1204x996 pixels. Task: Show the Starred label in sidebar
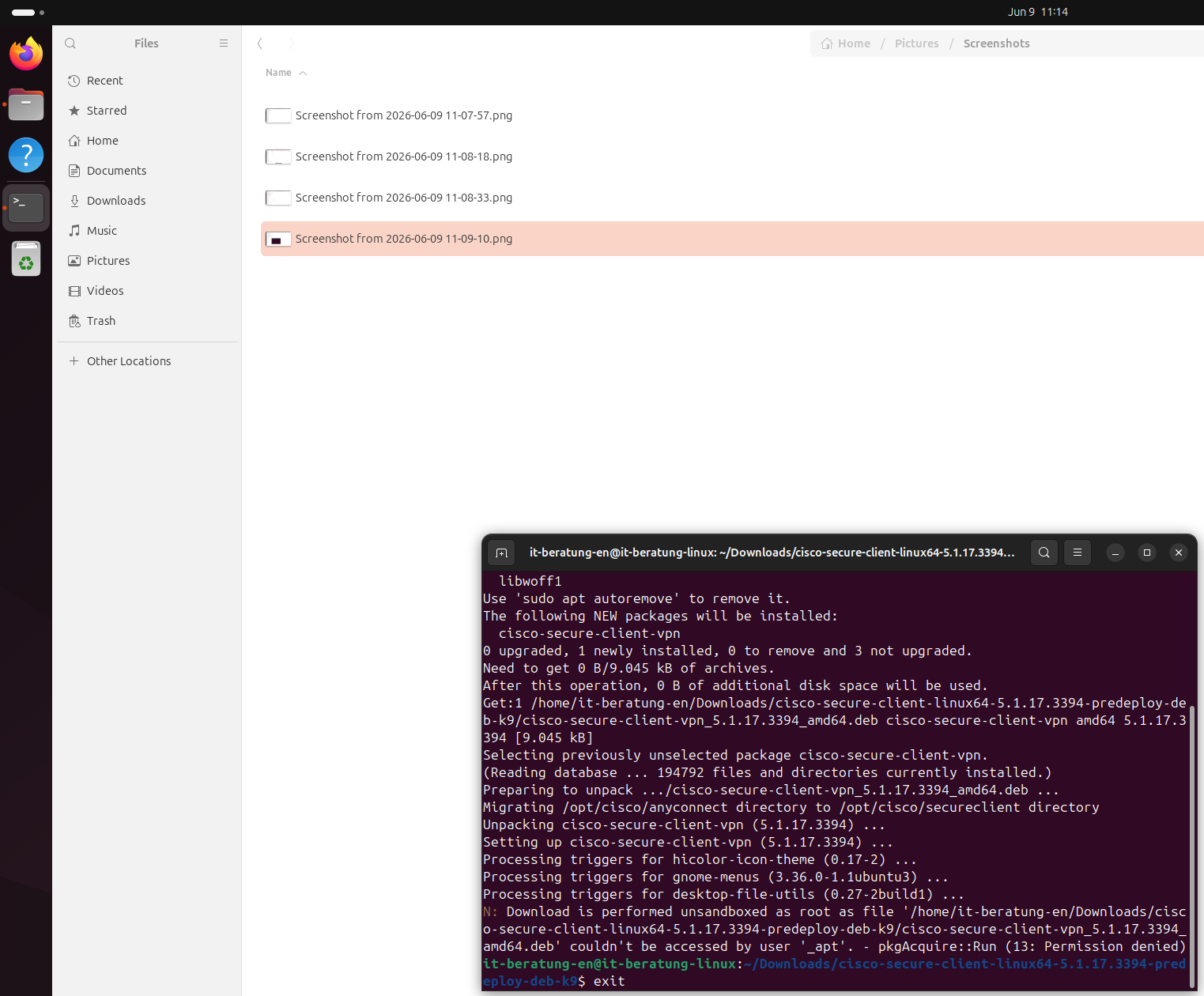coord(107,111)
